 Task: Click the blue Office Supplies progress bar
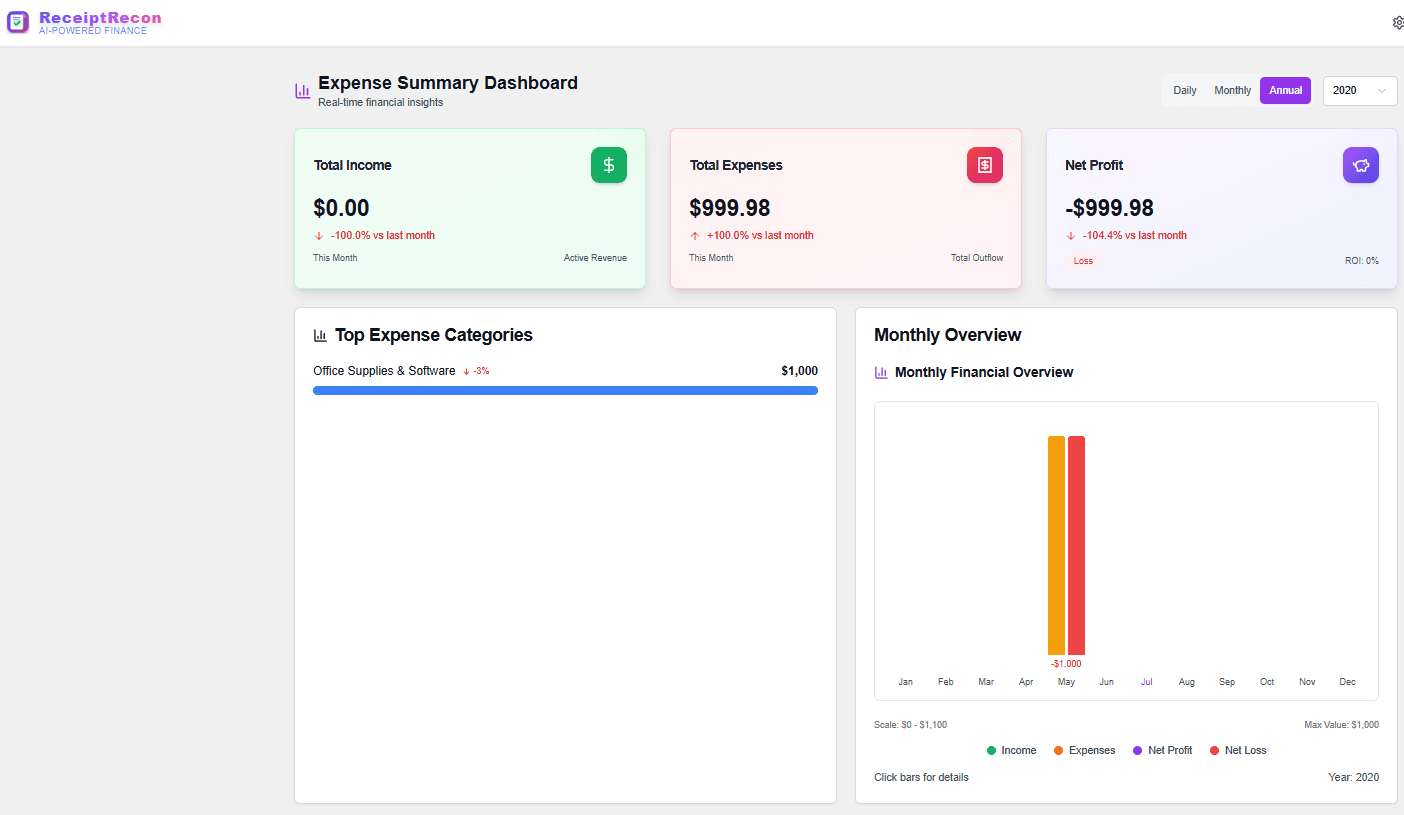565,390
